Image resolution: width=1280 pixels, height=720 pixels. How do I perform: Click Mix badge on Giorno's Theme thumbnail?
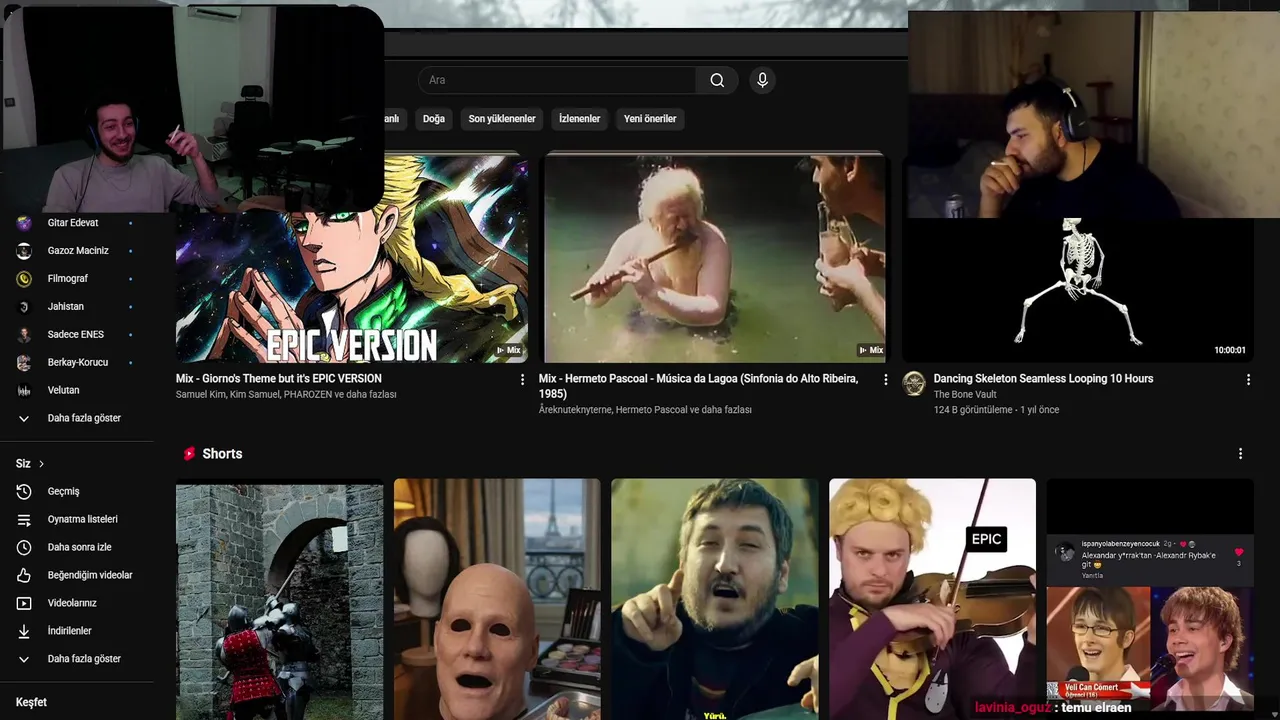[x=508, y=350]
